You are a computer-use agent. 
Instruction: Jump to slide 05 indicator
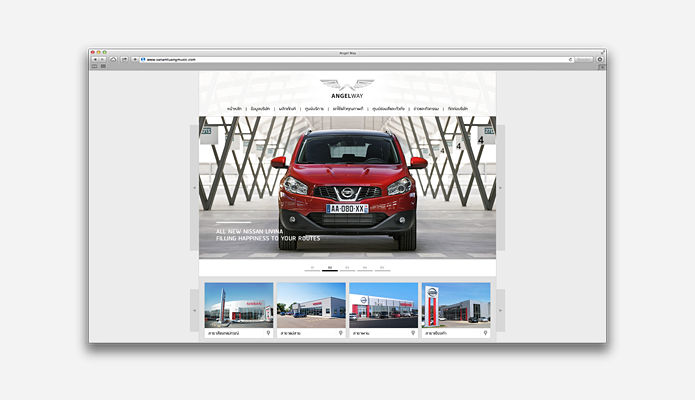pos(382,268)
